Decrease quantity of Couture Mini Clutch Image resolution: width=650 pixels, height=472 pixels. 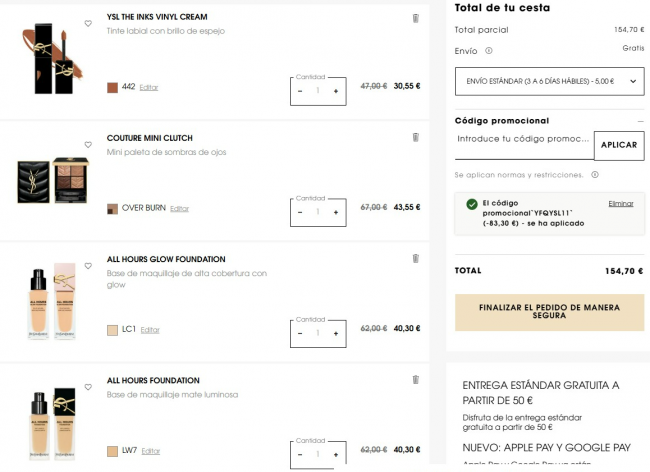pyautogui.click(x=300, y=211)
